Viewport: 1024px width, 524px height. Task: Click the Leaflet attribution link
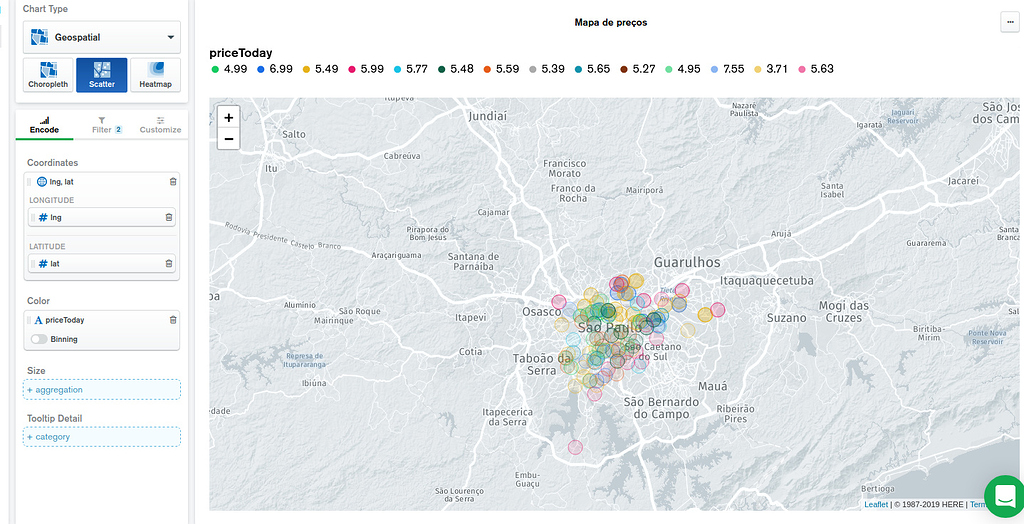click(x=875, y=504)
